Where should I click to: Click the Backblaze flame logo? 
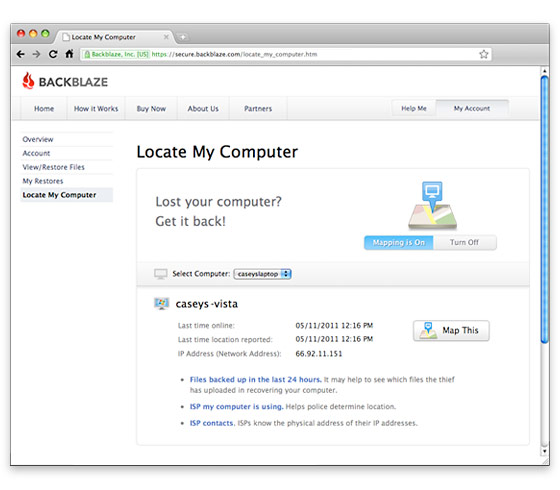coord(28,81)
